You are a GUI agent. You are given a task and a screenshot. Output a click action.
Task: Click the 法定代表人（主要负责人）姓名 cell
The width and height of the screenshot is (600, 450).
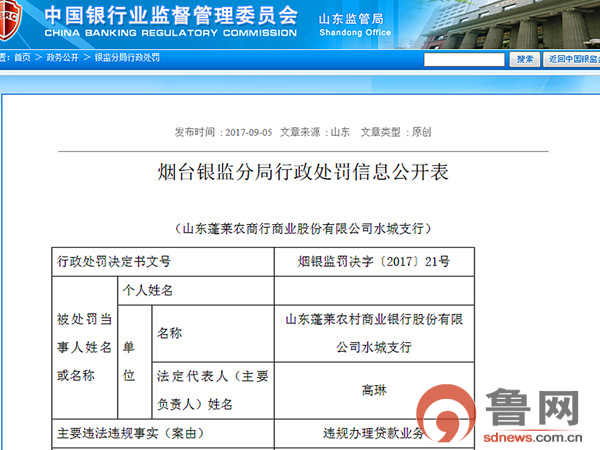click(213, 390)
